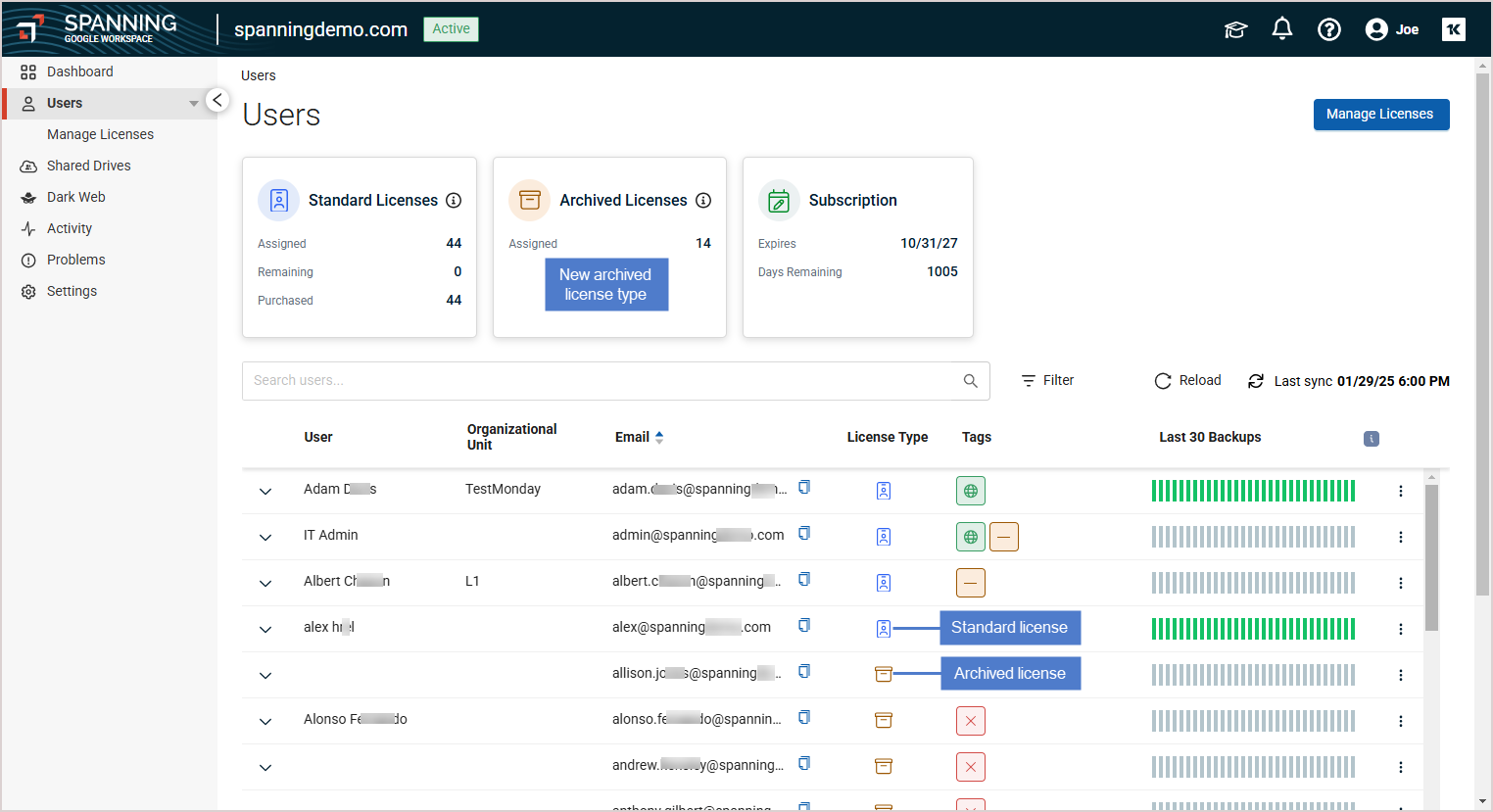Click the Active status badge
Screen dimensions: 1493x812
[451, 29]
